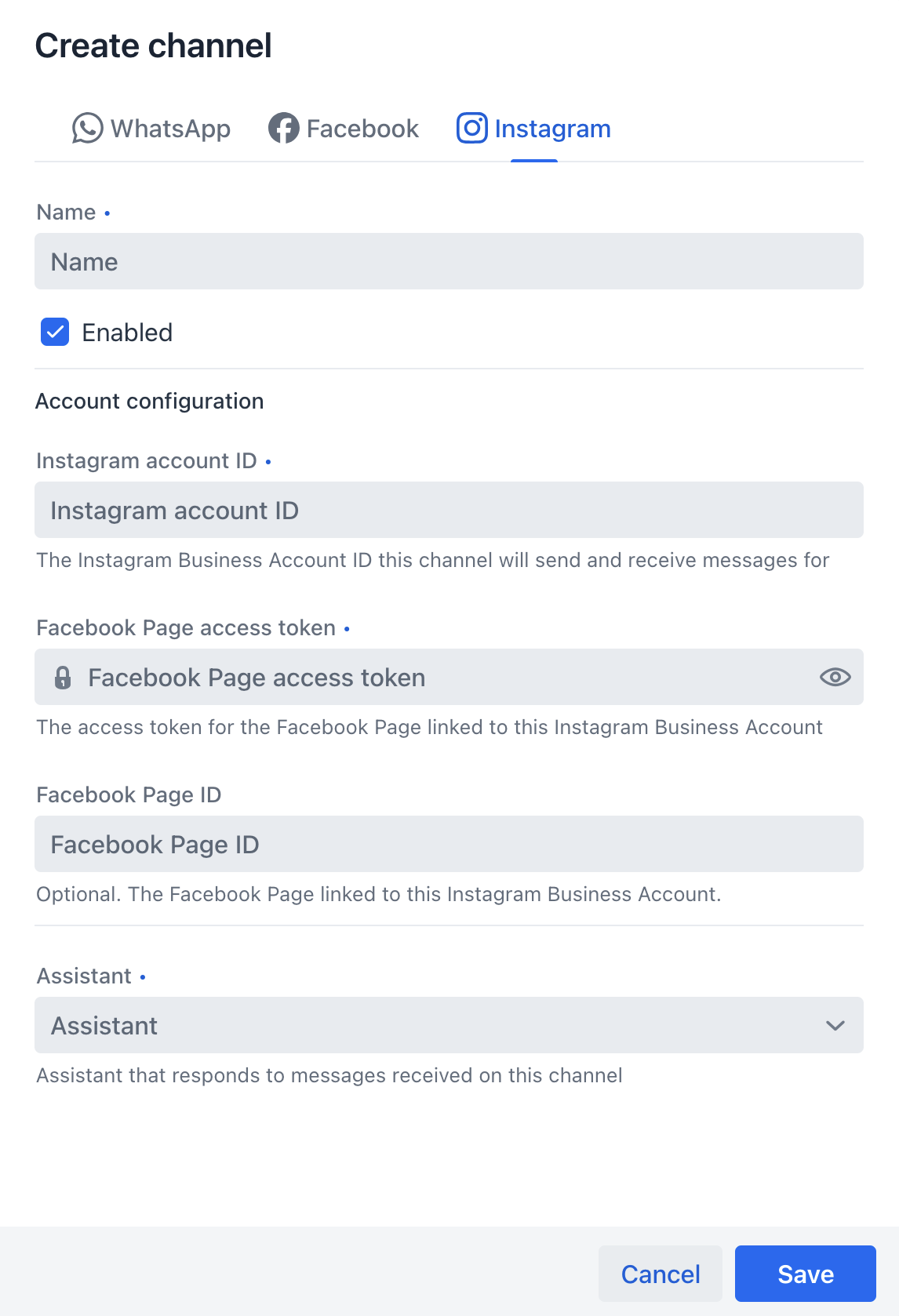Click the Account configuration section title
Image resolution: width=899 pixels, height=1316 pixels.
click(150, 401)
